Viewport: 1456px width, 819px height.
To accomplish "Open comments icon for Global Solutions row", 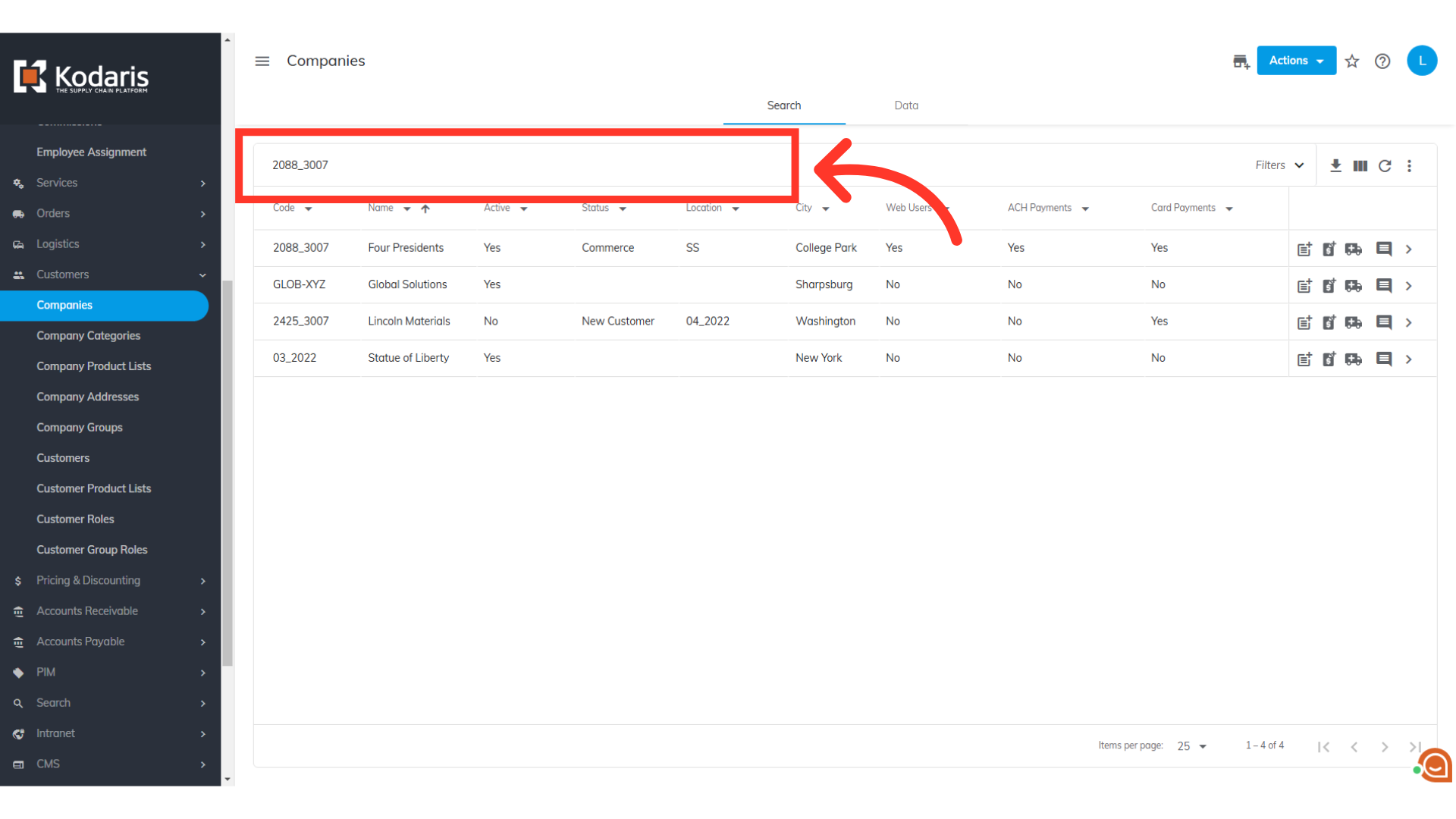I will pos(1384,285).
